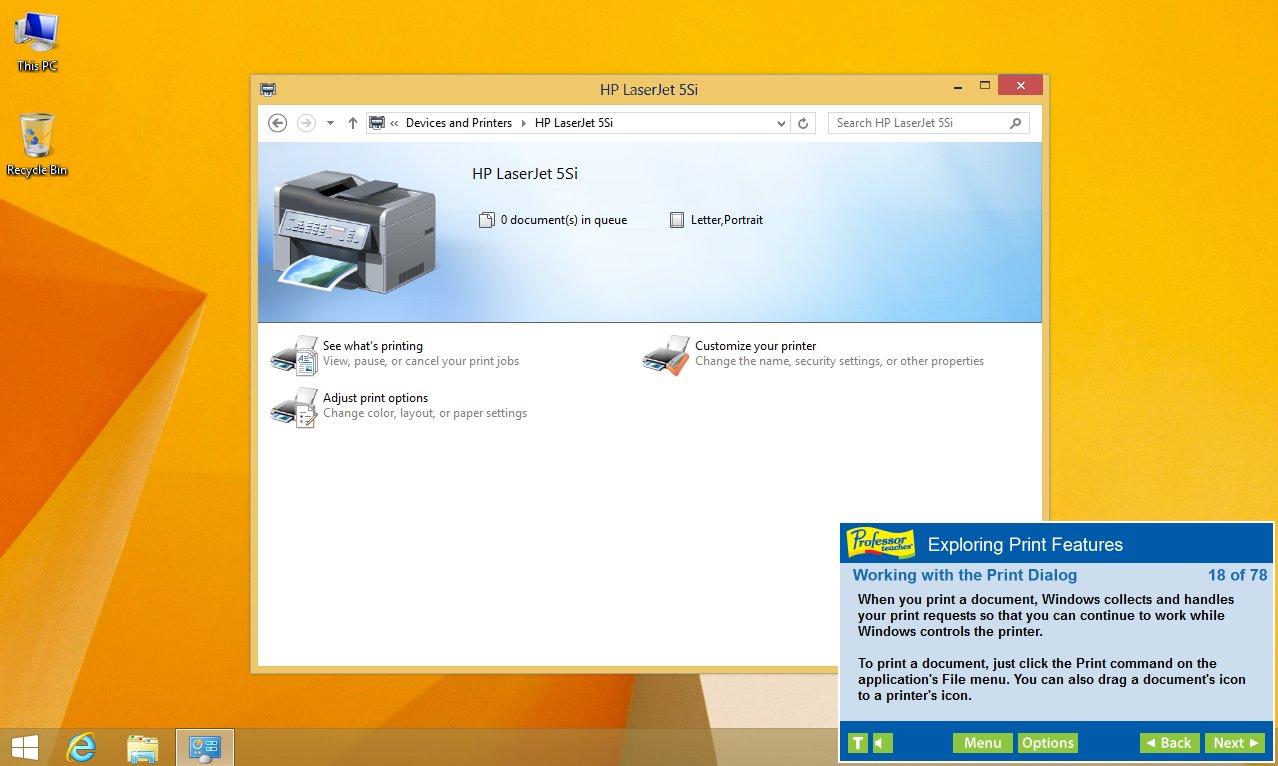The width and height of the screenshot is (1278, 766).
Task: Toggle lesson text with the T button
Action: (x=857, y=743)
